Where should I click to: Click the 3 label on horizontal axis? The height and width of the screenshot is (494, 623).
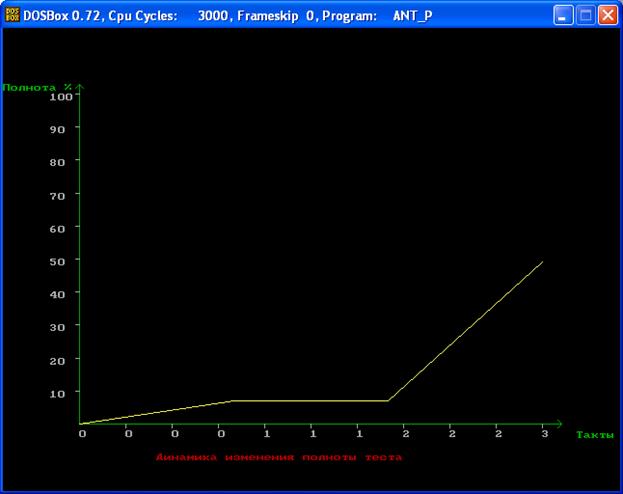(543, 434)
